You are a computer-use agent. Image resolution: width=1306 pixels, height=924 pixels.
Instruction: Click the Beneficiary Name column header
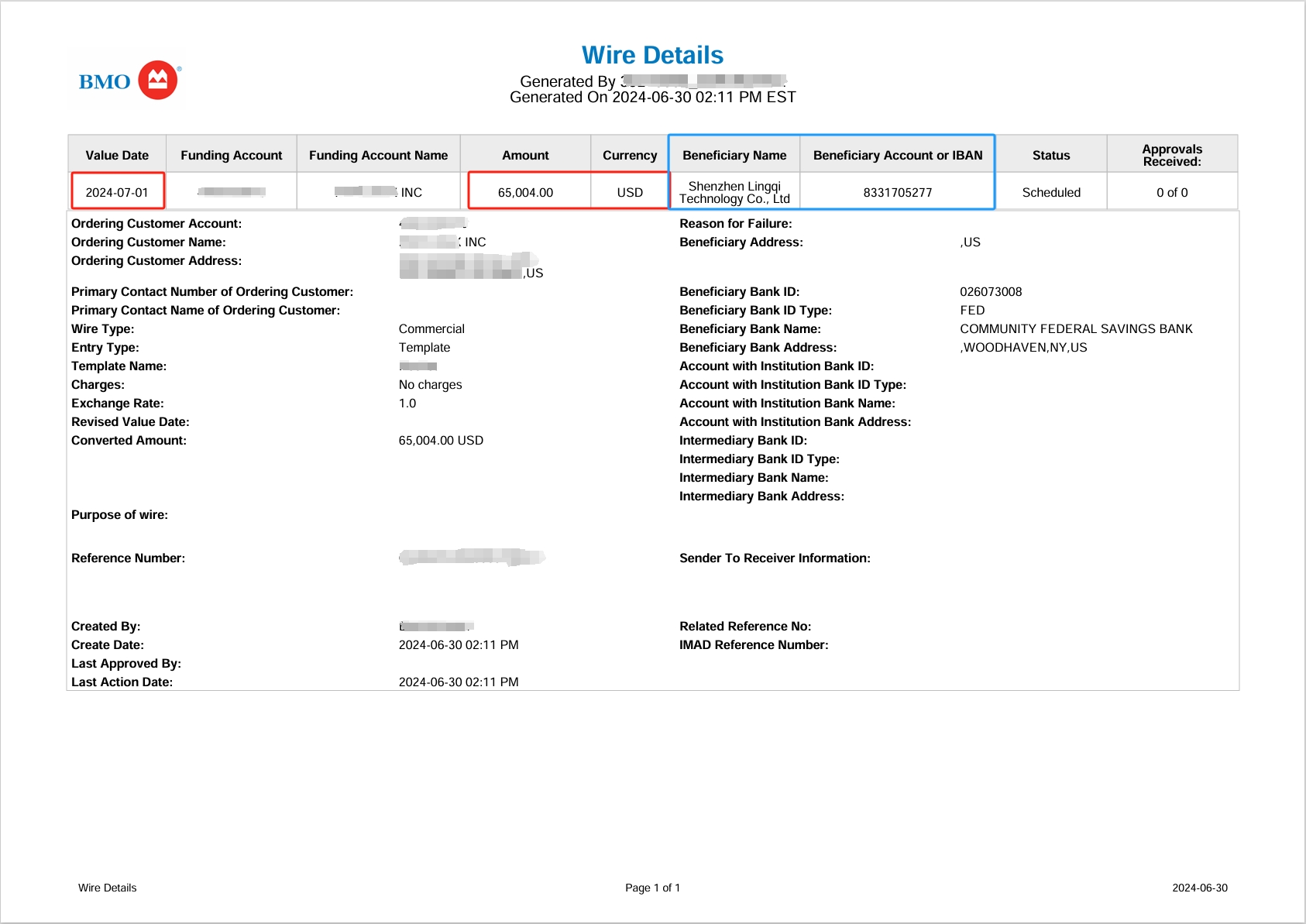click(x=734, y=155)
